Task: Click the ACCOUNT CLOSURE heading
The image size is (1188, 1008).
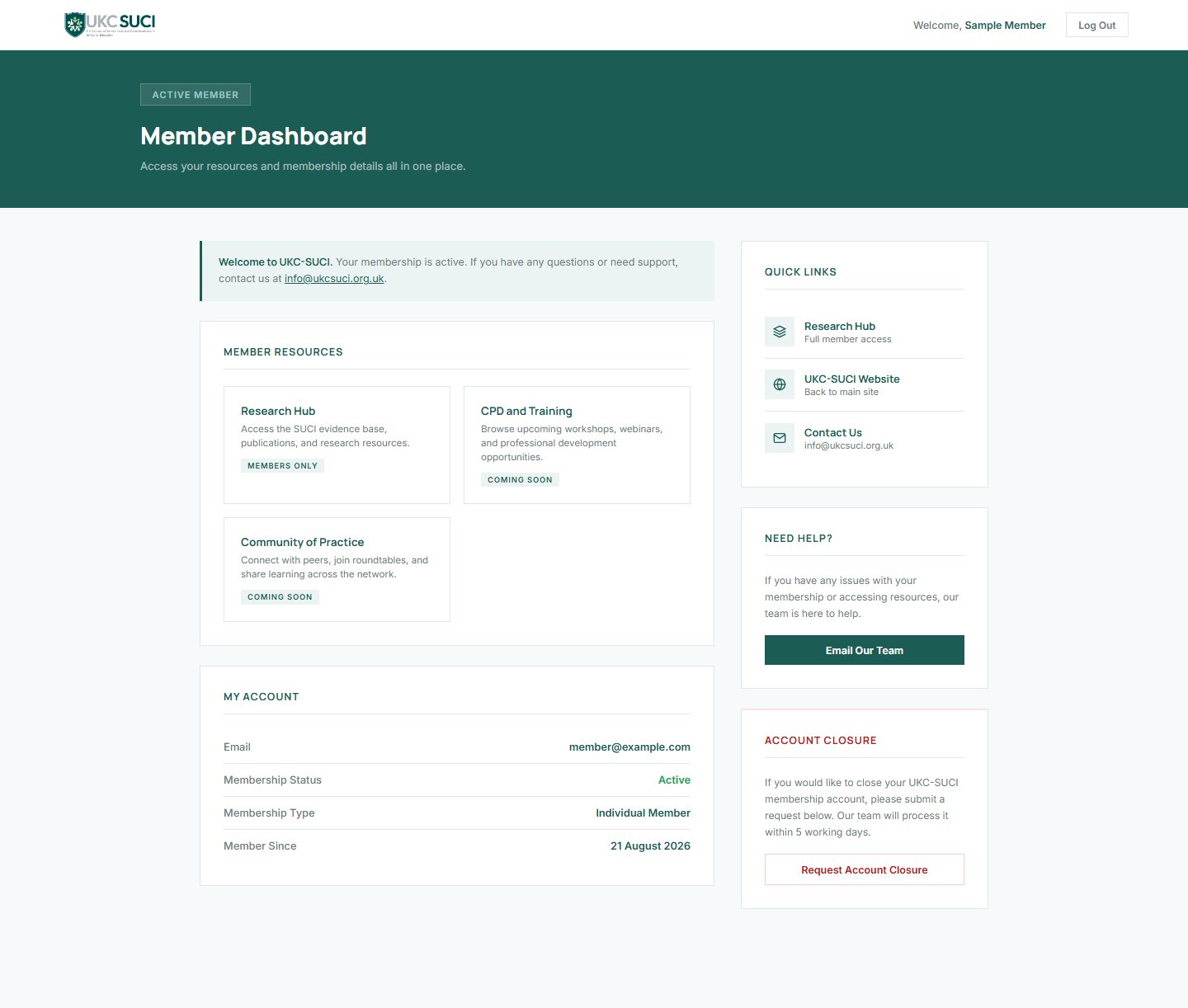Action: click(x=821, y=741)
